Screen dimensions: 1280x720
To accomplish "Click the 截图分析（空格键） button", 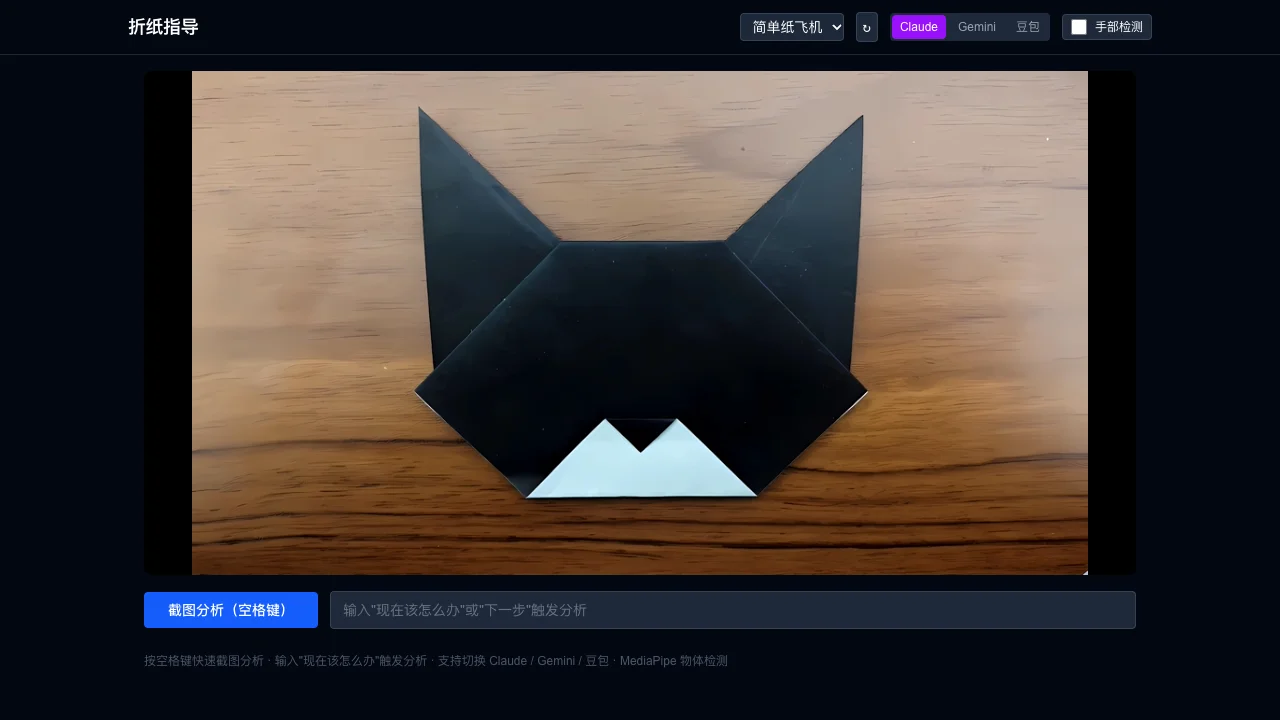I will pyautogui.click(x=231, y=610).
